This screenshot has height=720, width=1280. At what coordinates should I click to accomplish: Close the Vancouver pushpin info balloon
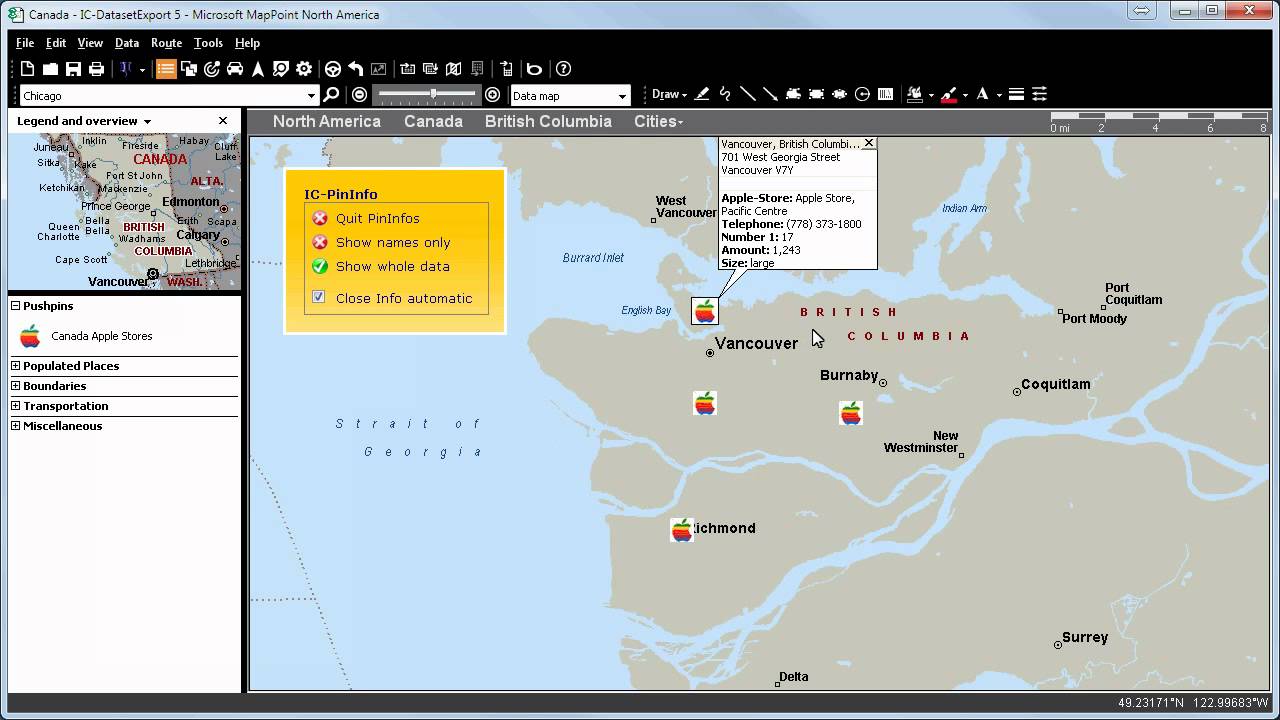coord(869,143)
